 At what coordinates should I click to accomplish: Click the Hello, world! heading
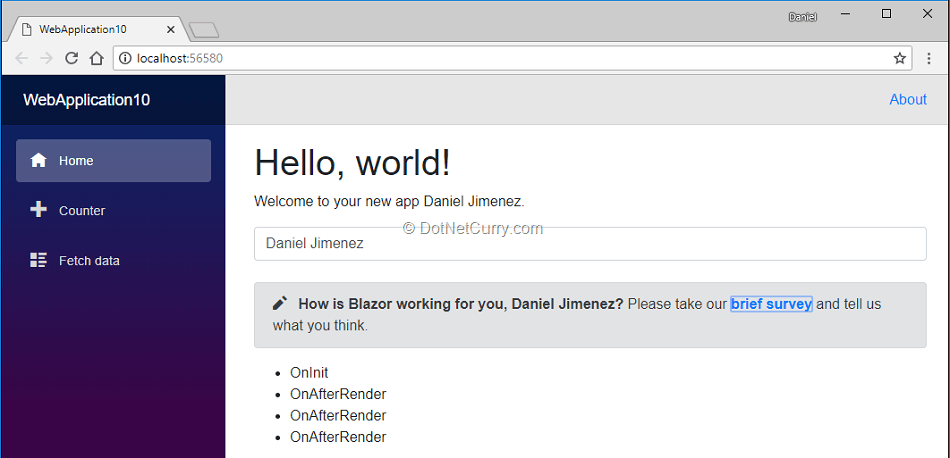click(x=353, y=163)
